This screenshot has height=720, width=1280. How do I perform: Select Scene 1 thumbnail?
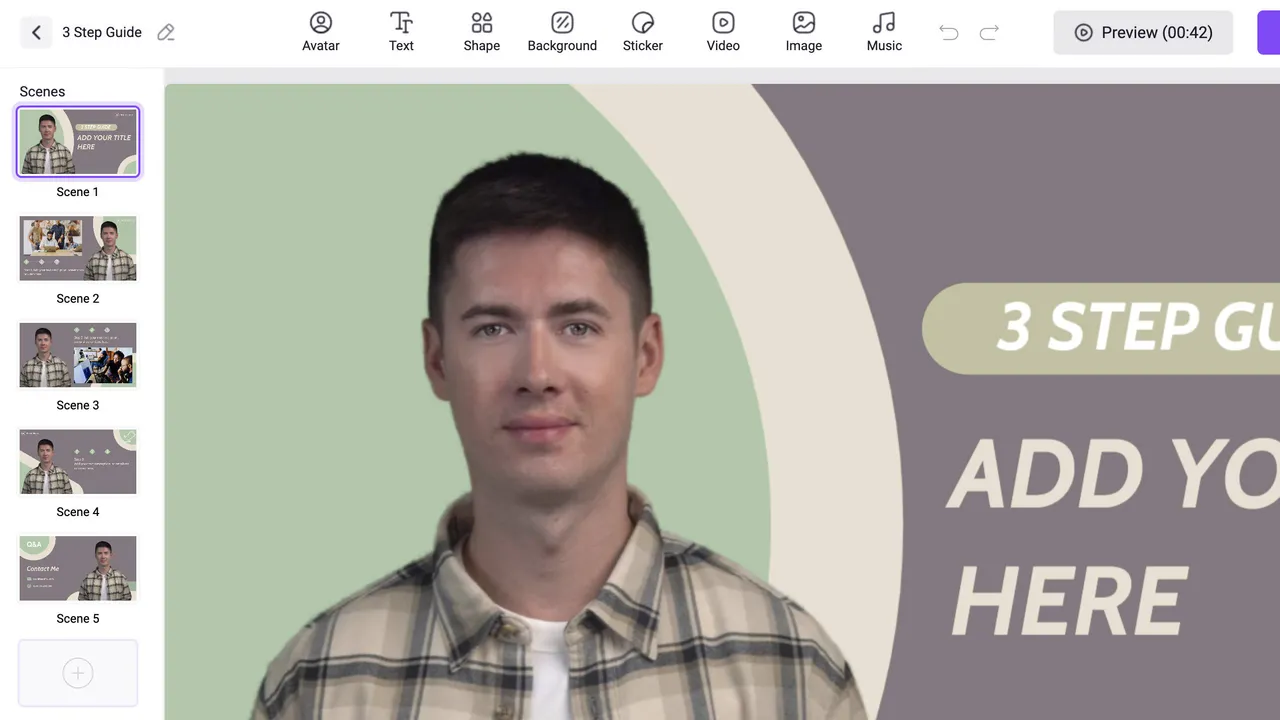tap(78, 142)
